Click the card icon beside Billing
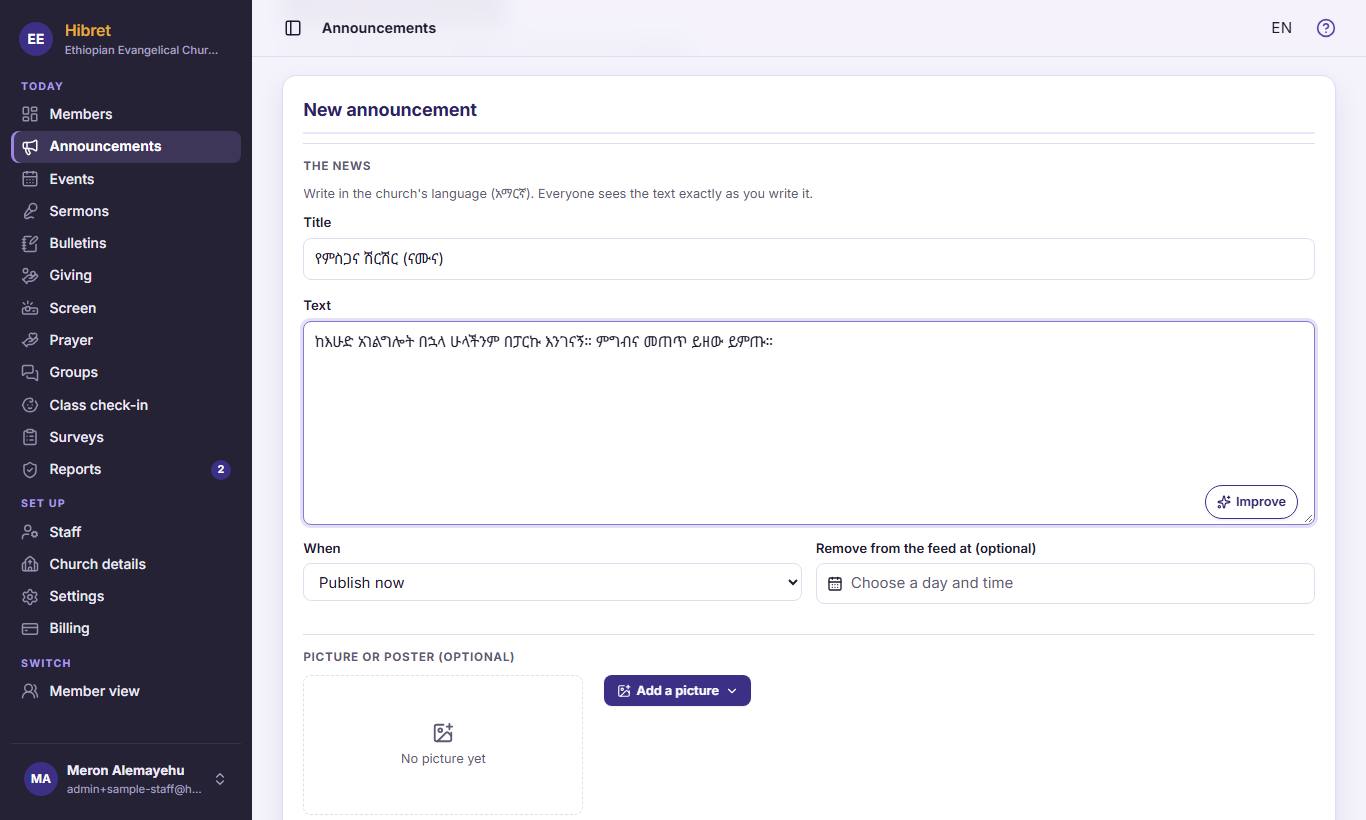This screenshot has height=820, width=1366. (30, 628)
